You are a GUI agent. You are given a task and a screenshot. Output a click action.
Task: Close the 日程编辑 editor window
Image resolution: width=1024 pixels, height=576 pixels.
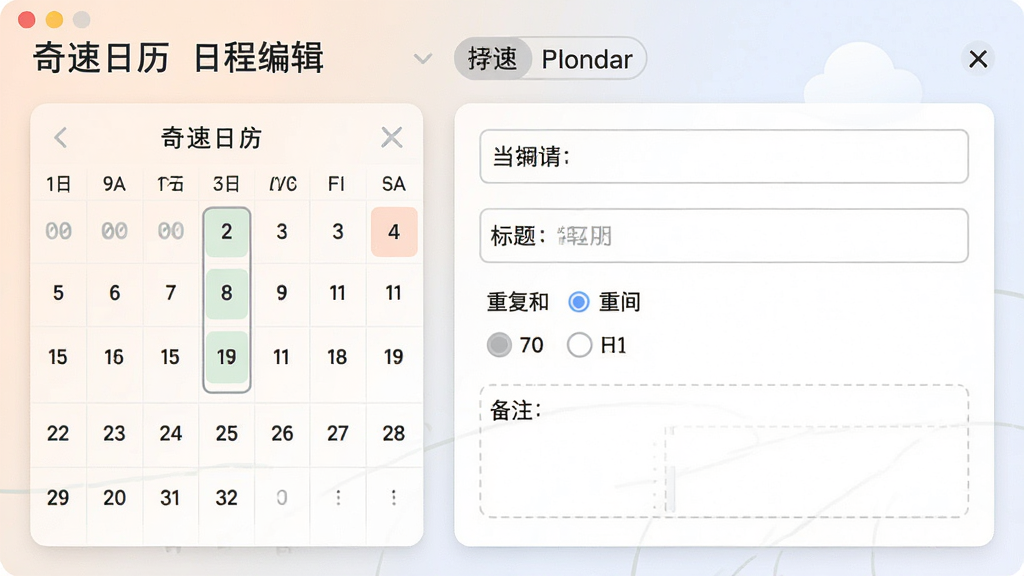[978, 59]
